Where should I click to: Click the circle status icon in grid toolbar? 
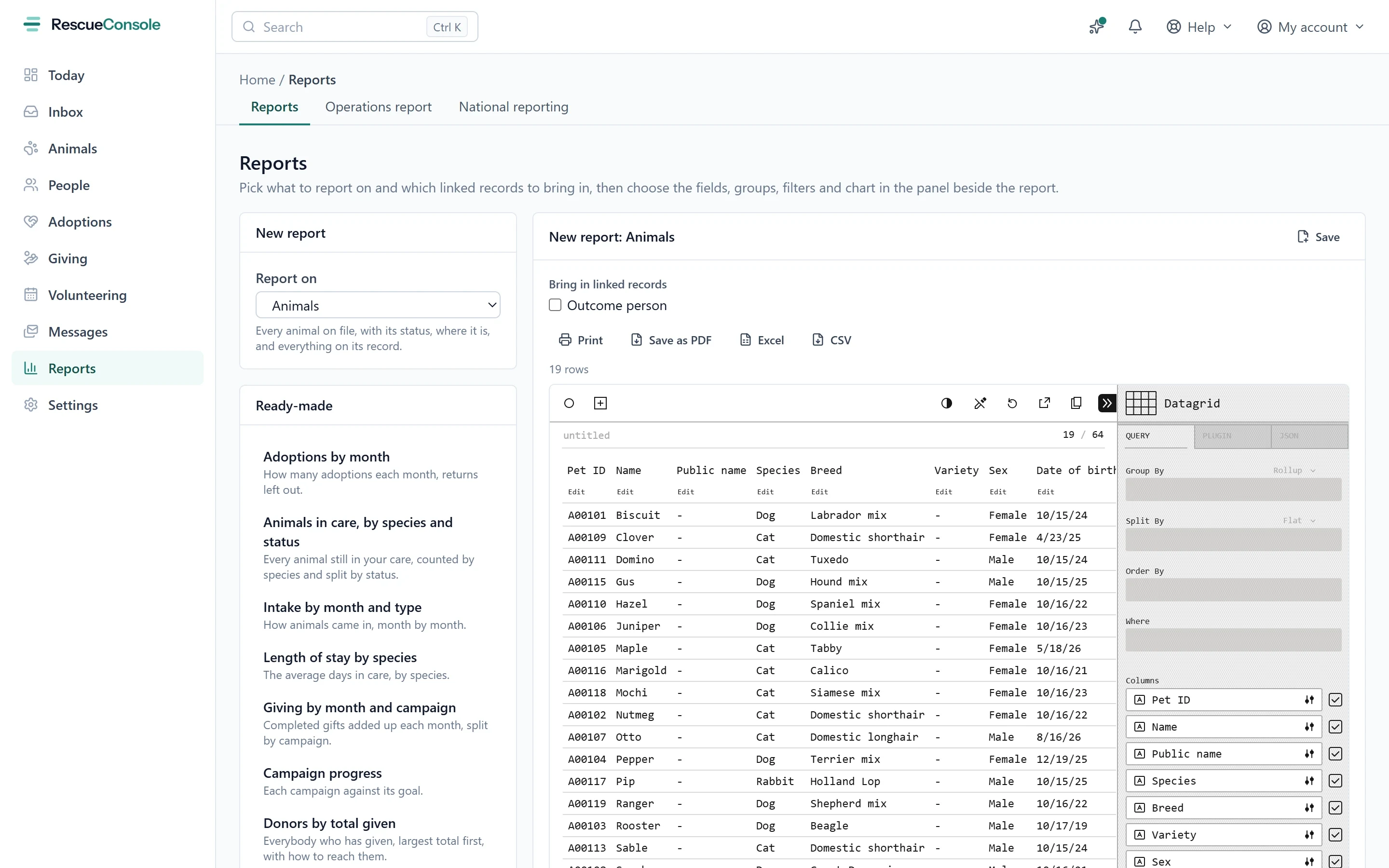coord(569,403)
